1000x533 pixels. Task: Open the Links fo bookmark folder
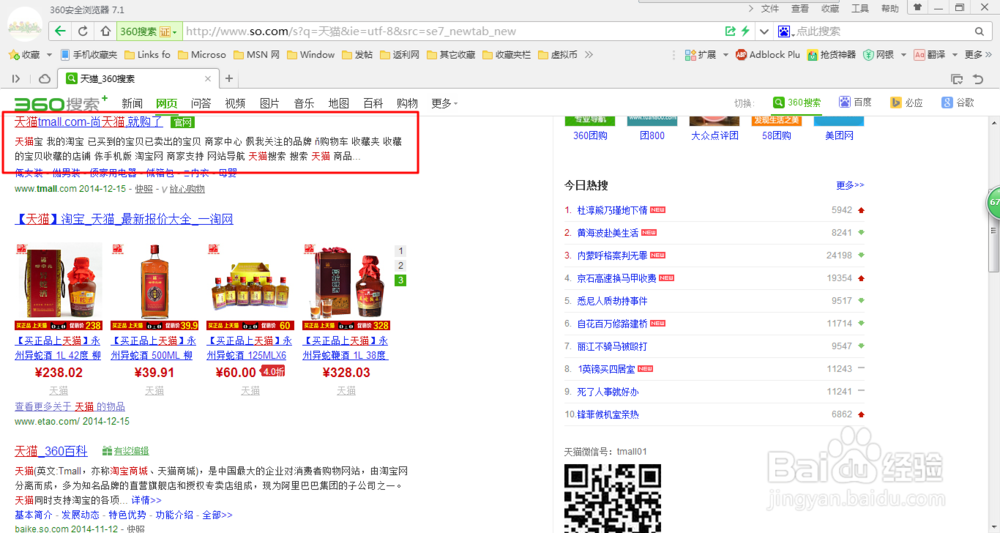click(147, 55)
